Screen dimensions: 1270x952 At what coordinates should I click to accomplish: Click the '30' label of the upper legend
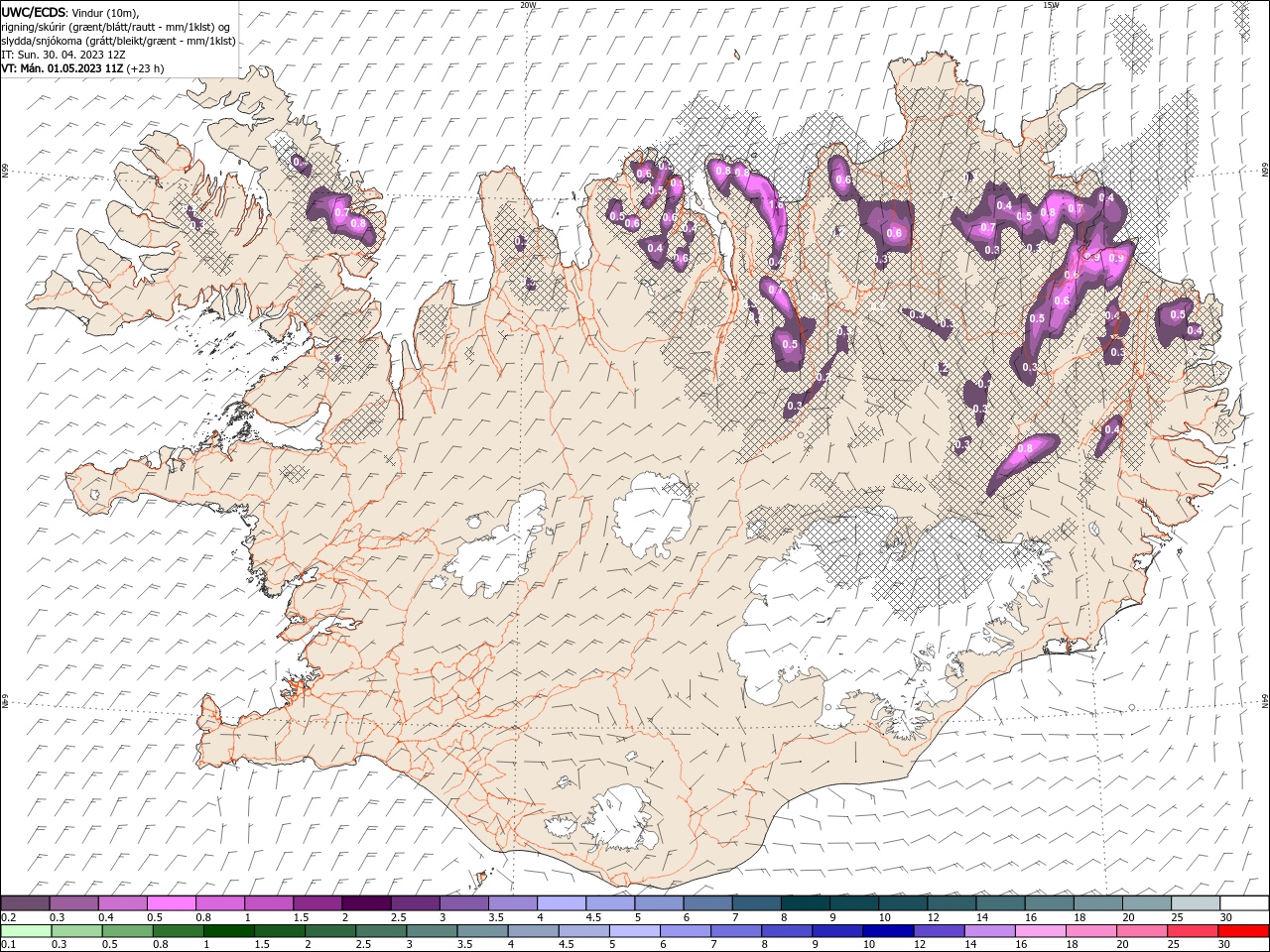(x=1225, y=917)
